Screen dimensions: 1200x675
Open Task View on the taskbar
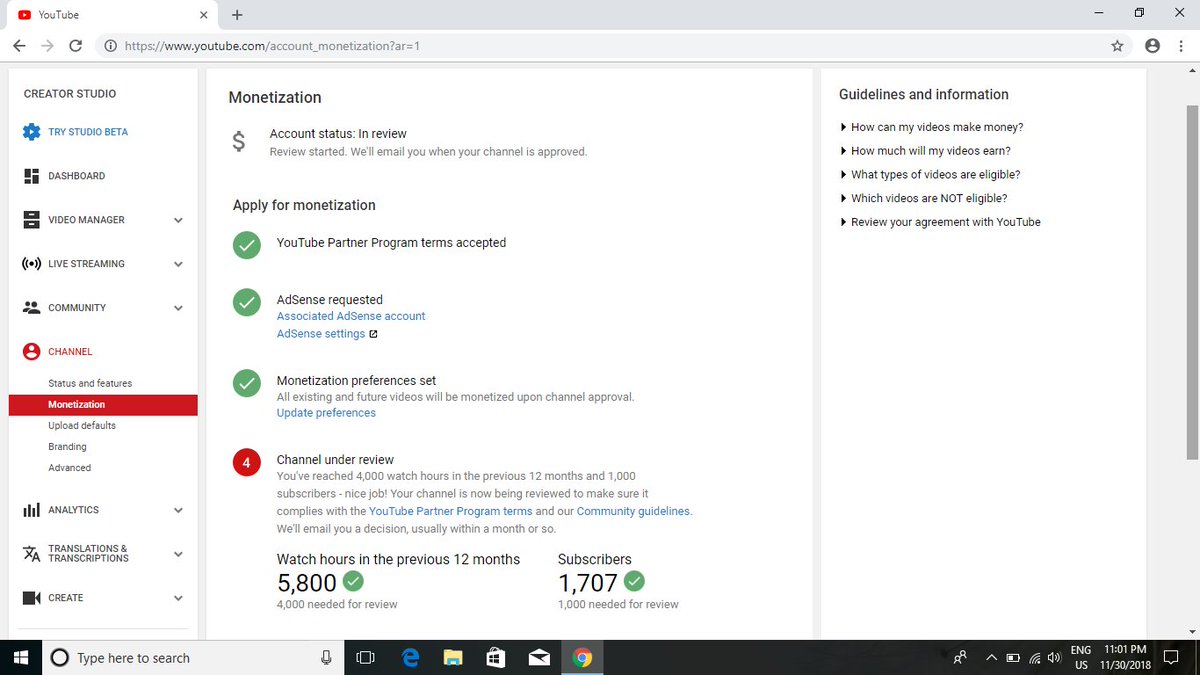click(x=366, y=658)
